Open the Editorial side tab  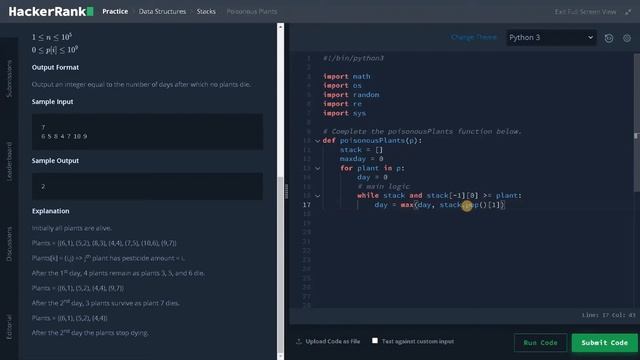tap(9, 327)
